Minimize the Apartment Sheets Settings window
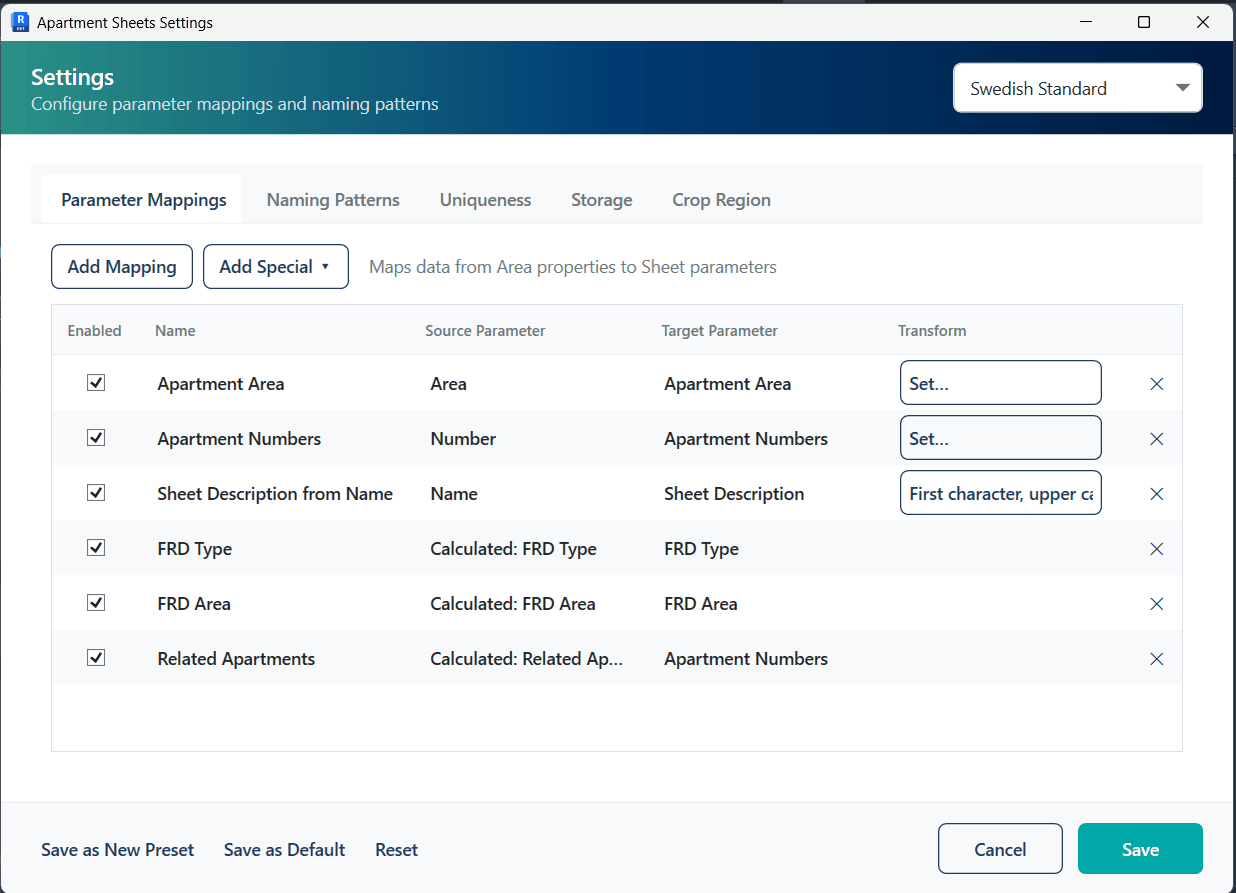This screenshot has width=1236, height=893. pos(1085,21)
